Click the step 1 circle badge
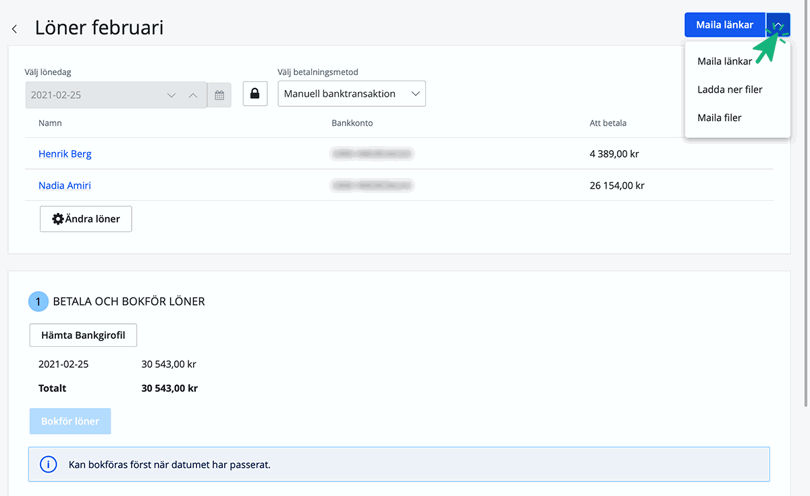The height and width of the screenshot is (496, 810). tap(38, 301)
